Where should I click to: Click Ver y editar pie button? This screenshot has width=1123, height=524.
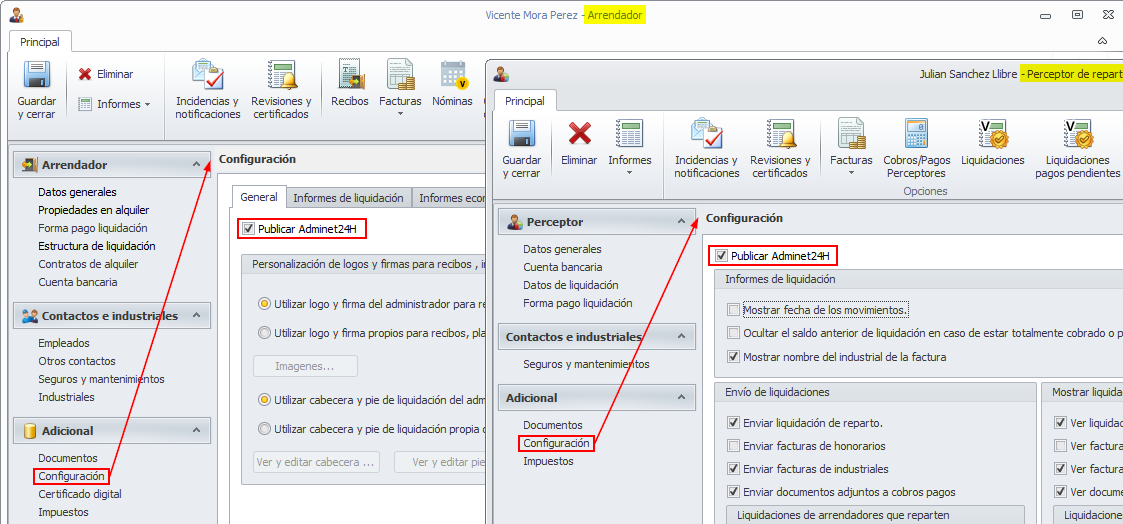point(440,462)
